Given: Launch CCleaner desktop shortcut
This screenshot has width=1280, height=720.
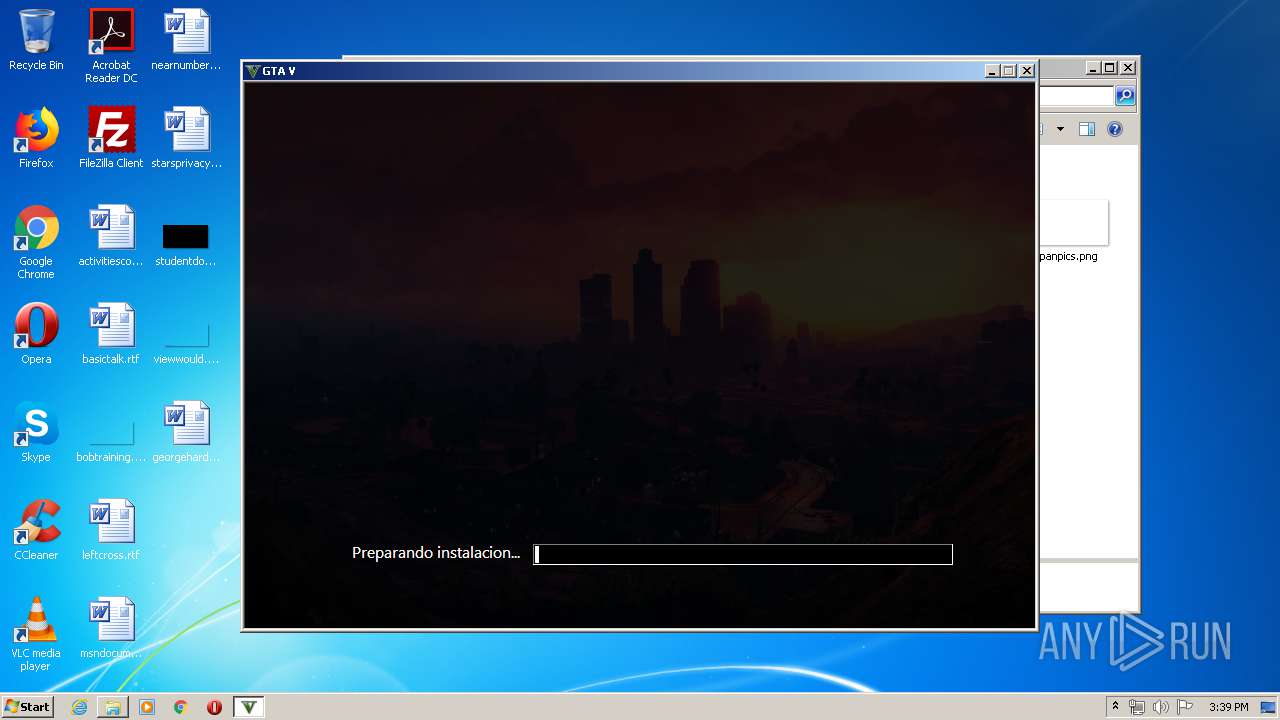Looking at the screenshot, I should [x=36, y=530].
